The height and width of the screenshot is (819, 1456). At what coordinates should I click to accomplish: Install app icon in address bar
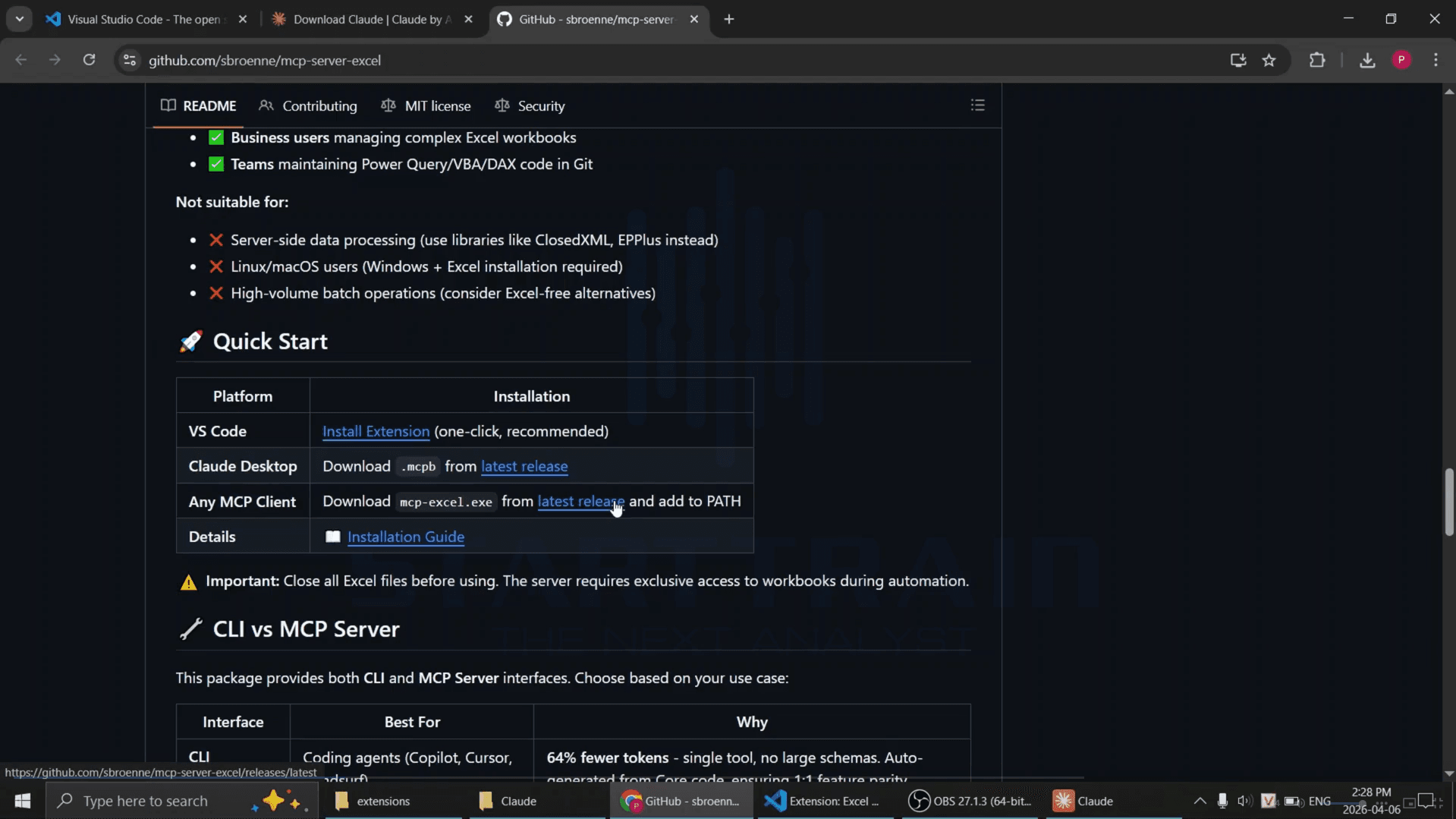[x=1238, y=60]
